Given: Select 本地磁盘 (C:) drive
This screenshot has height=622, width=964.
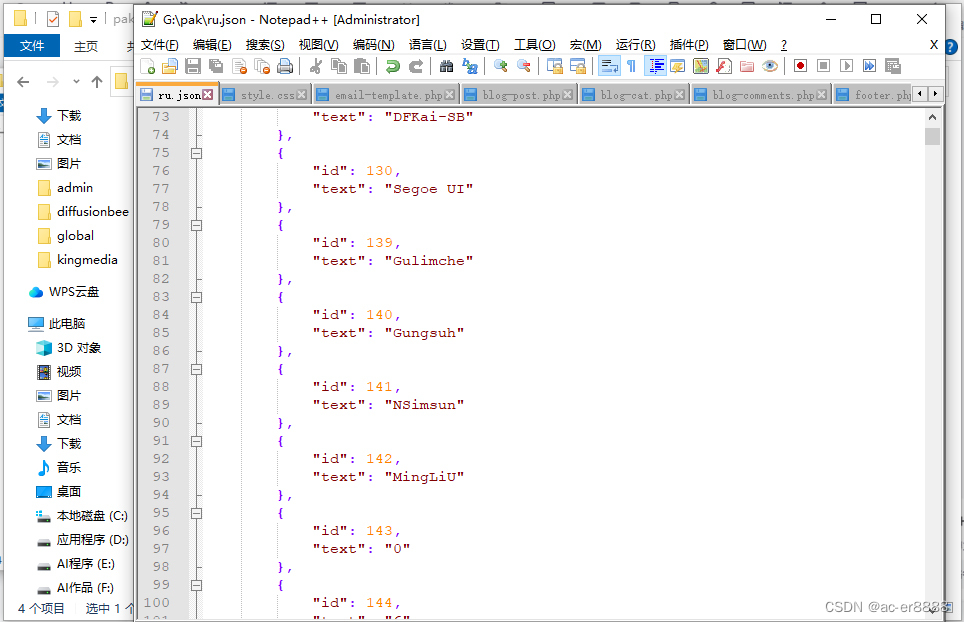Looking at the screenshot, I should pos(82,516).
